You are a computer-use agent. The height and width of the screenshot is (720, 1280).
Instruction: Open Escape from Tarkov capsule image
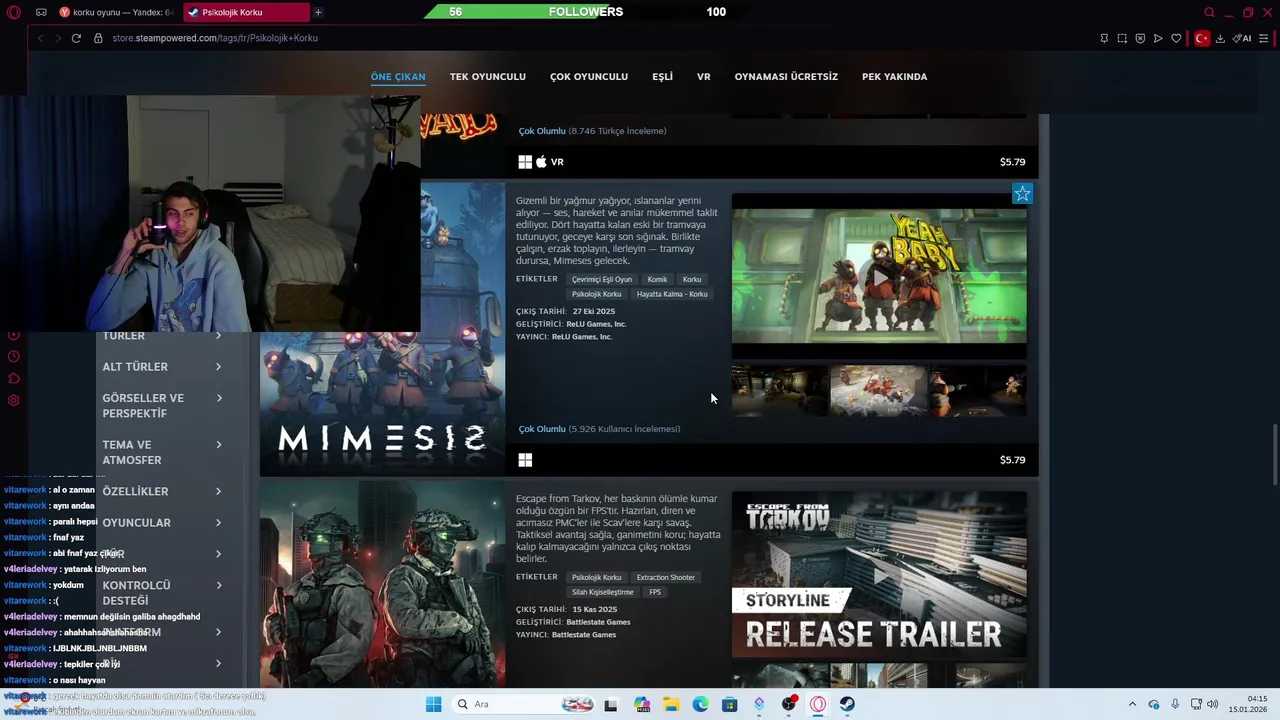click(382, 584)
